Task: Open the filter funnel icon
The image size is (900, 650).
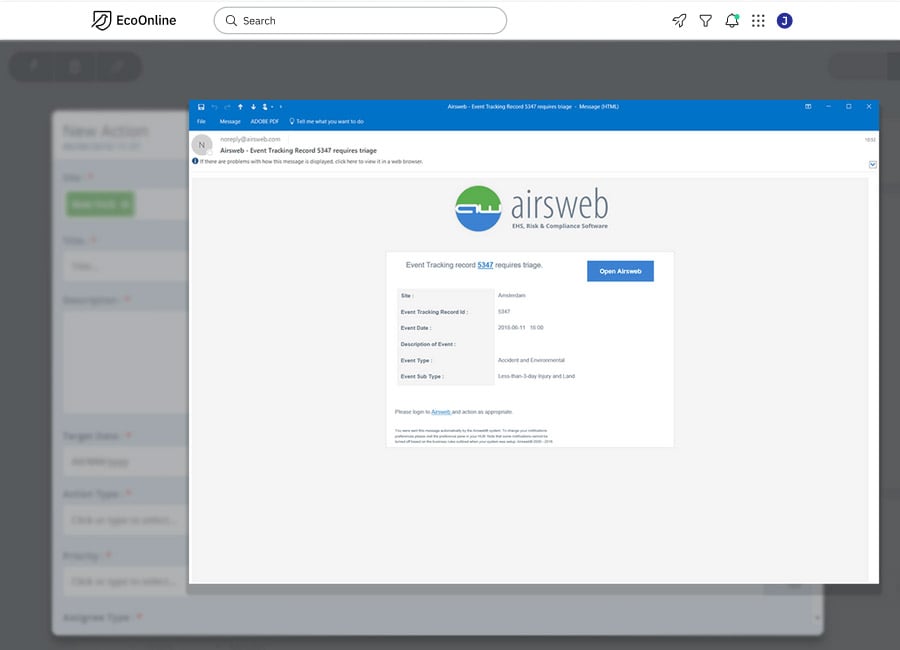Action: pyautogui.click(x=705, y=21)
